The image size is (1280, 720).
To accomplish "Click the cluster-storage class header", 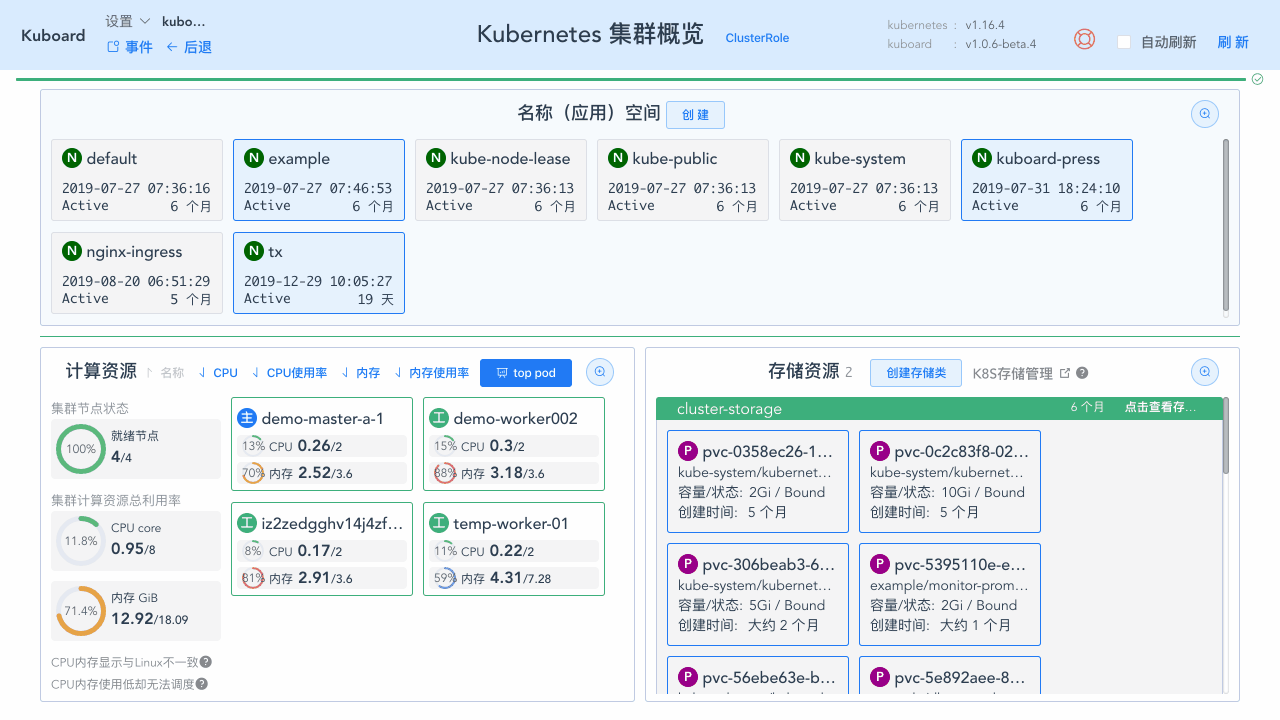I will (939, 408).
